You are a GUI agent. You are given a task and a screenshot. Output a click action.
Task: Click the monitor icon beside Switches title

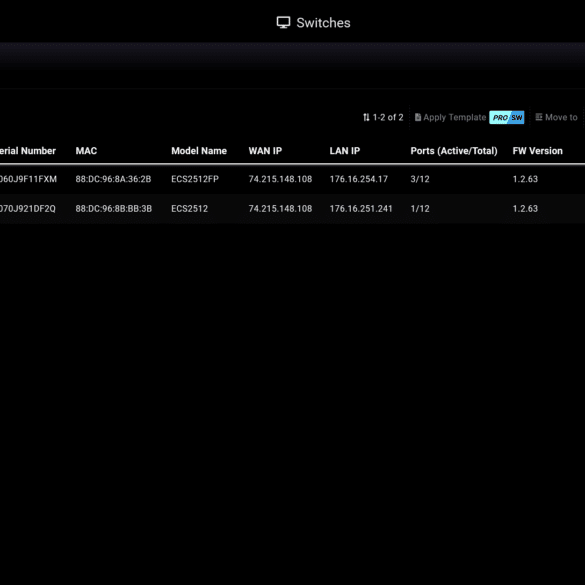pyautogui.click(x=283, y=22)
